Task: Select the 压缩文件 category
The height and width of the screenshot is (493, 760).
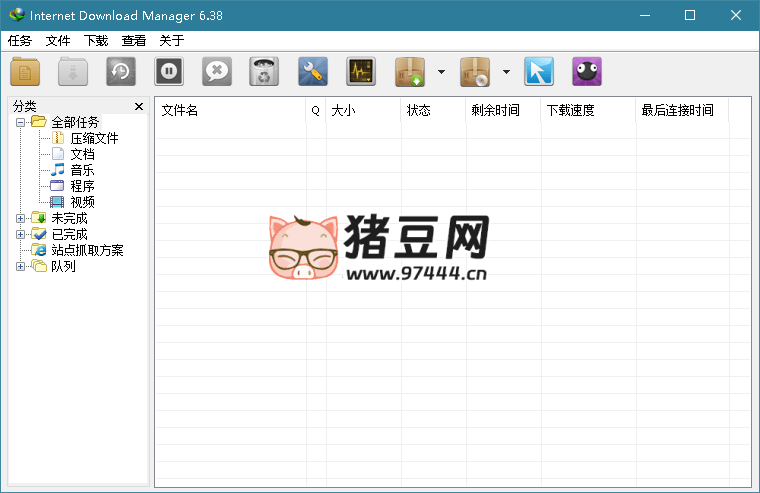Action: 94,138
